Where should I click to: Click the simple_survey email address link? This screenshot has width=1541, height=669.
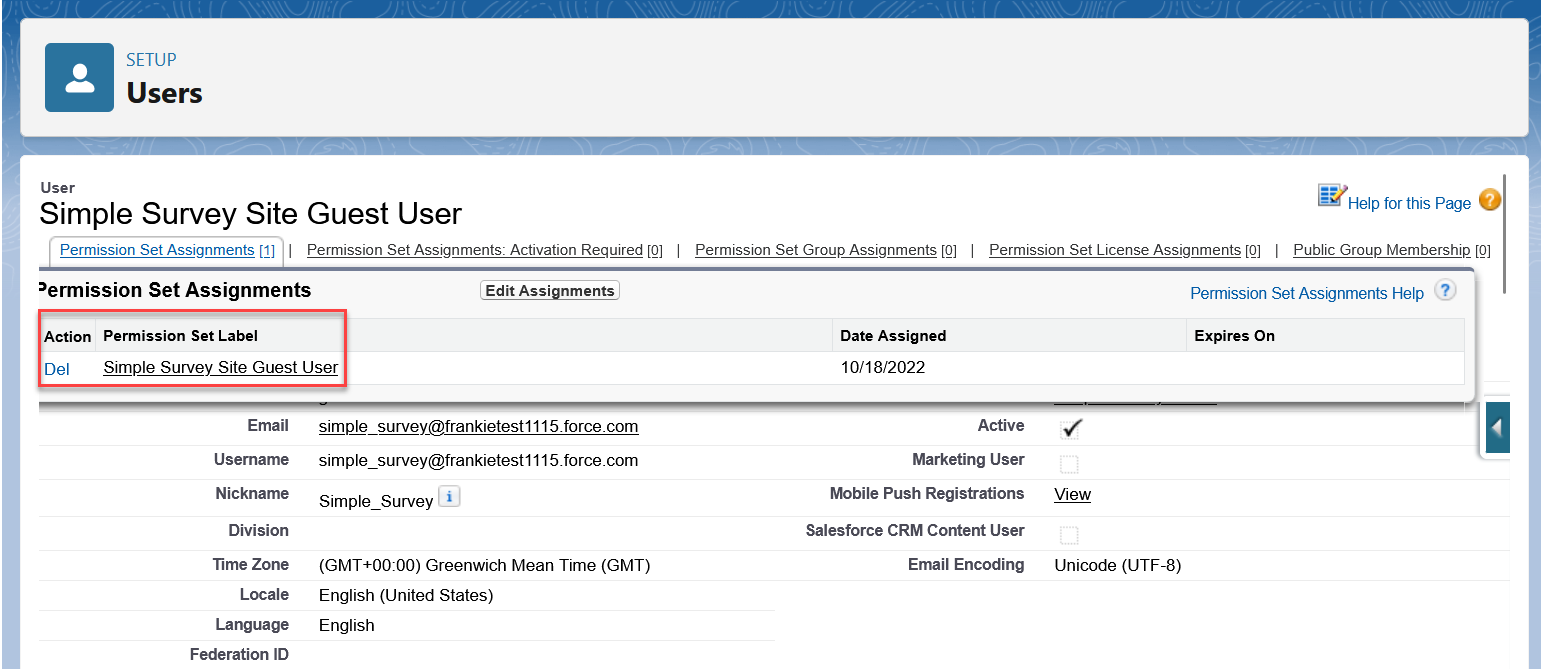[478, 426]
